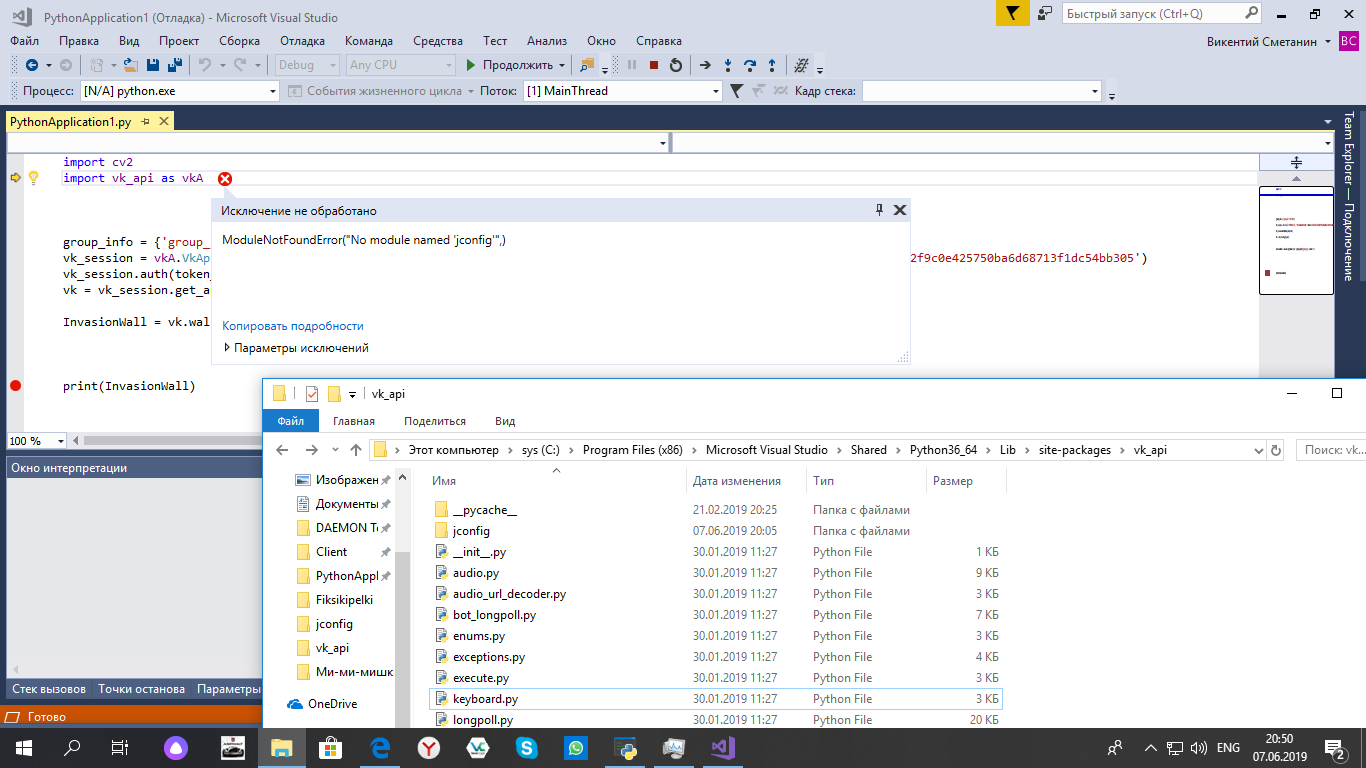Image resolution: width=1366 pixels, height=768 pixels.
Task: Open the Continue button dropdown arrow
Action: [562, 65]
